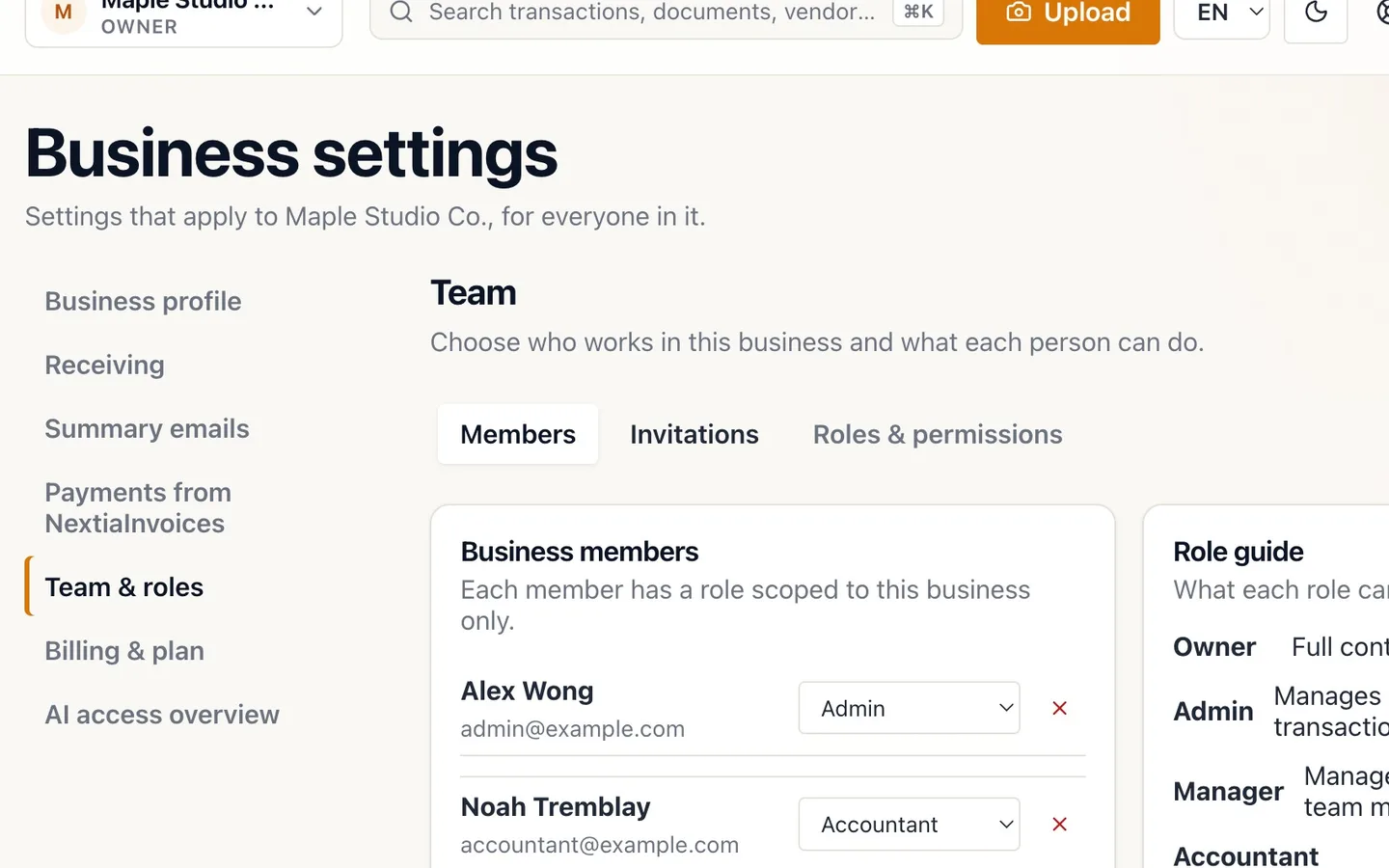Open Summary emails settings
Screen dimensions: 1389x868
[x=147, y=428]
